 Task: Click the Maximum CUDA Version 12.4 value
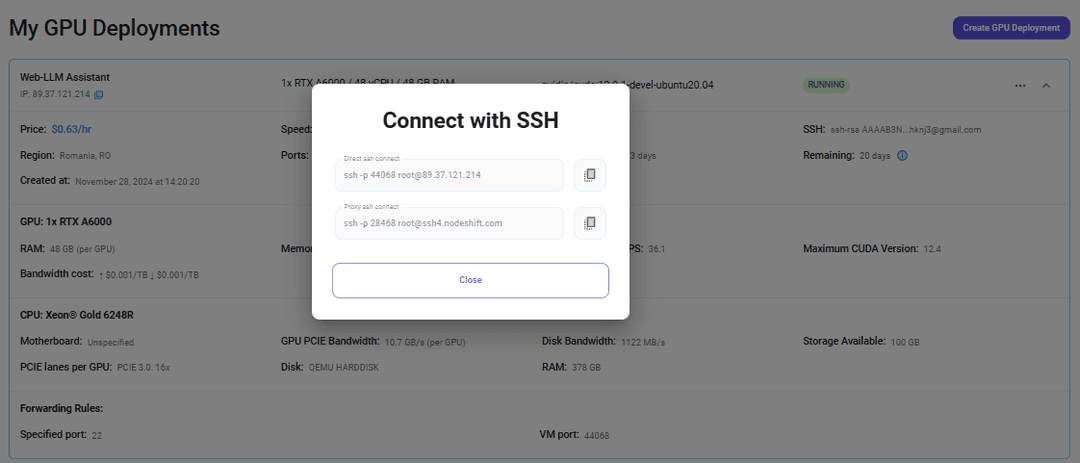[x=932, y=249]
